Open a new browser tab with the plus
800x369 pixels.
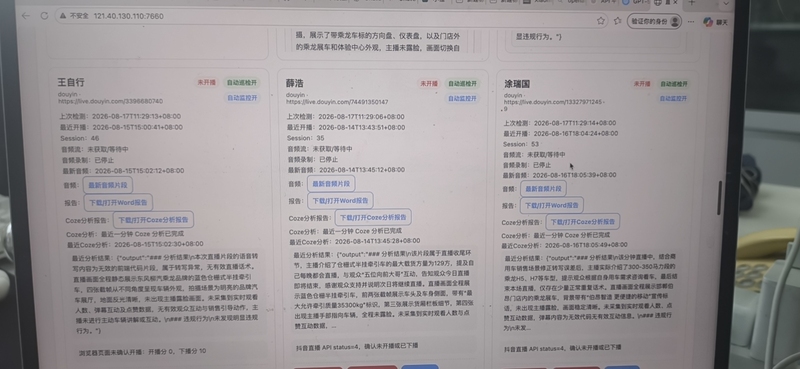tap(692, 3)
